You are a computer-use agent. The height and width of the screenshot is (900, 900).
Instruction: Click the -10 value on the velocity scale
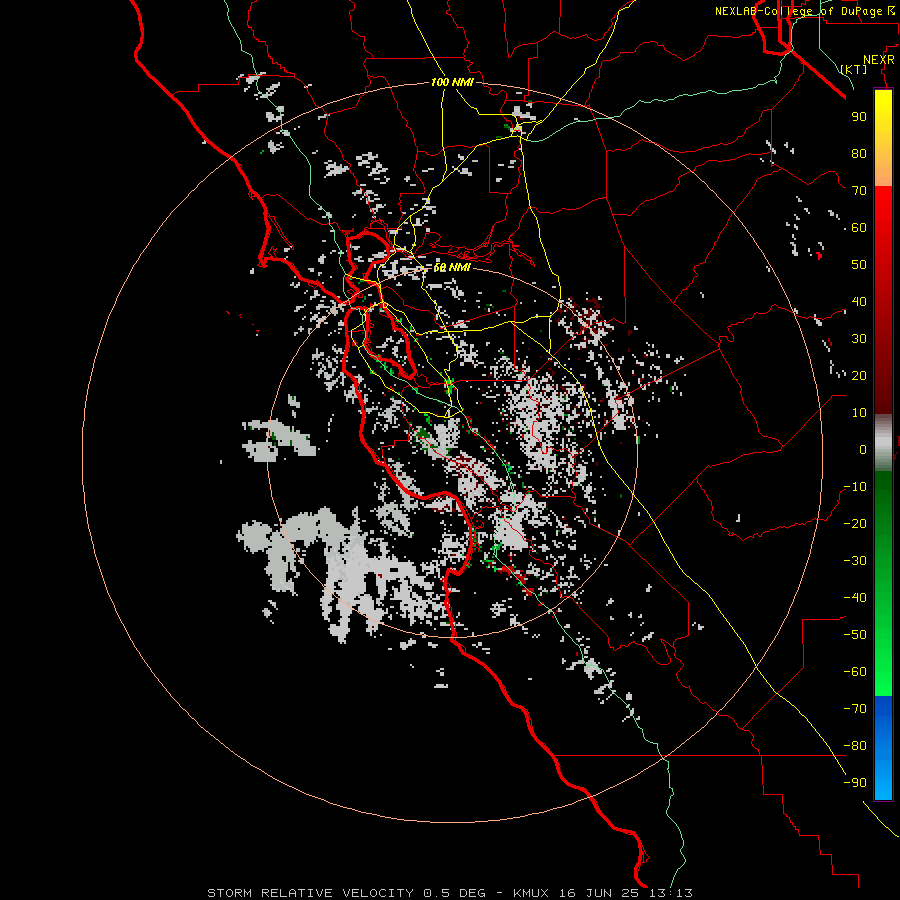pos(855,487)
